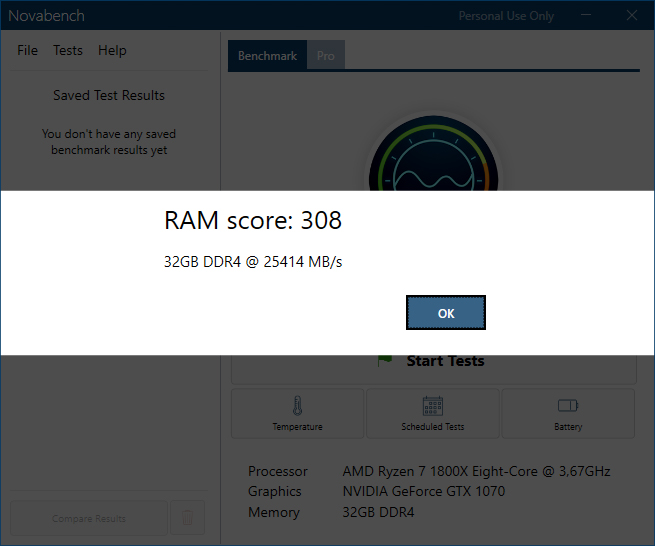The height and width of the screenshot is (546, 655).
Task: Click the 'RAM score: 308' heading
Action: click(253, 220)
